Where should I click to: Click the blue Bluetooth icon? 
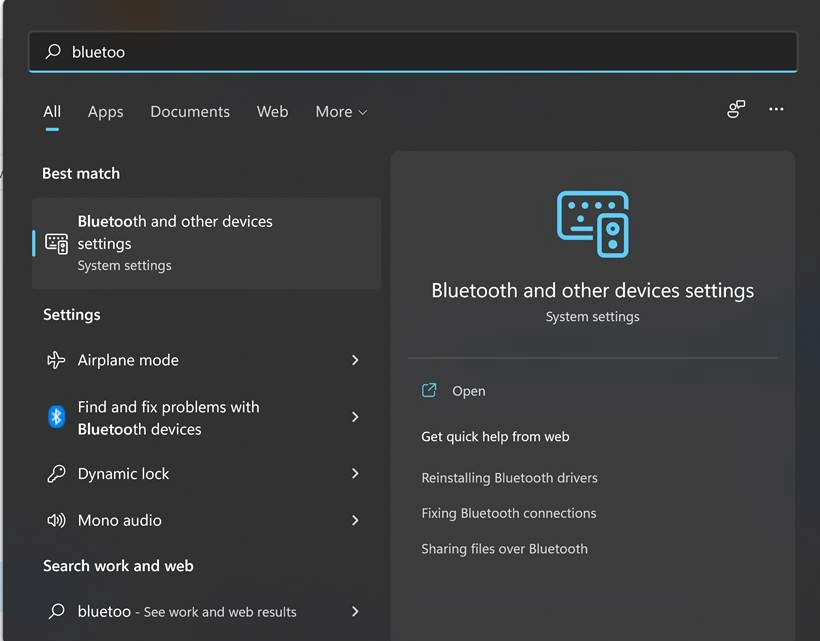[56, 417]
